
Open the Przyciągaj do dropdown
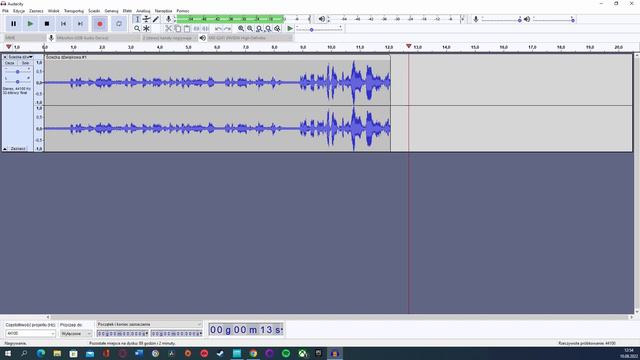coord(76,333)
